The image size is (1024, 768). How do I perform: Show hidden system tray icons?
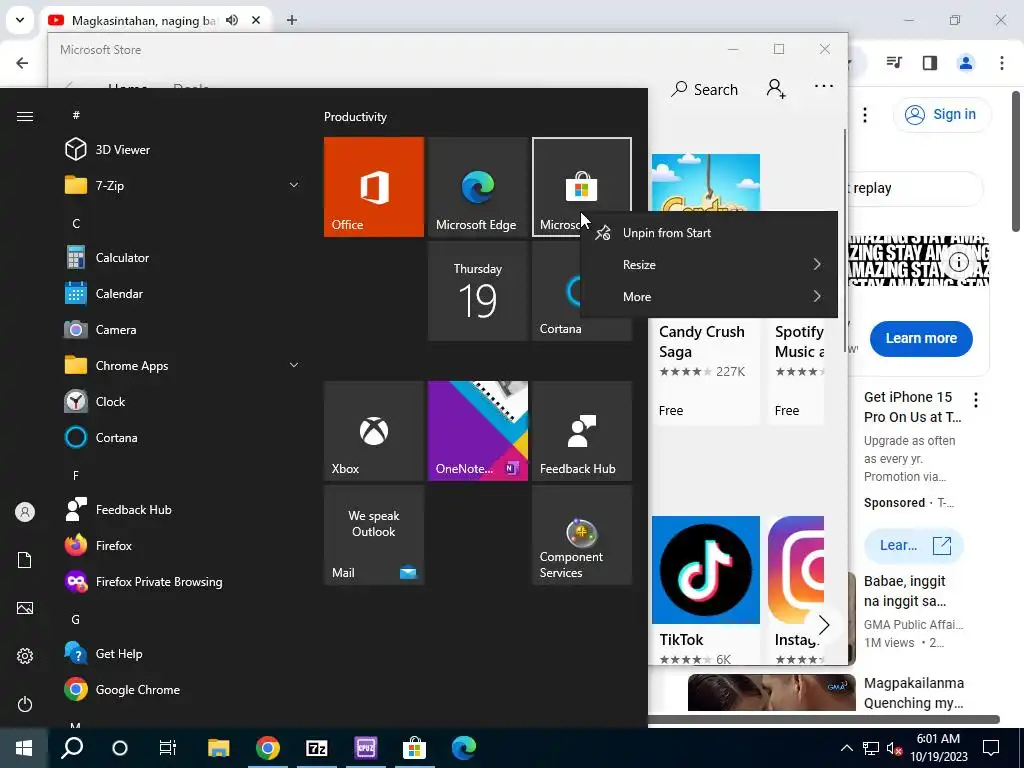coord(846,748)
